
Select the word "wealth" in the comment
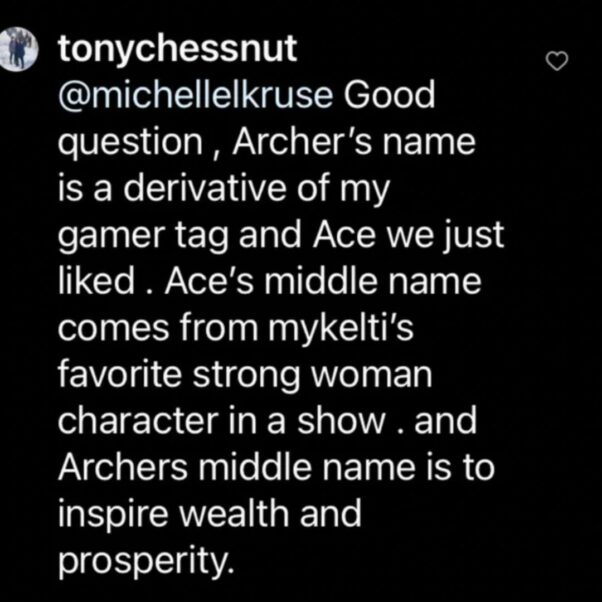235,513
